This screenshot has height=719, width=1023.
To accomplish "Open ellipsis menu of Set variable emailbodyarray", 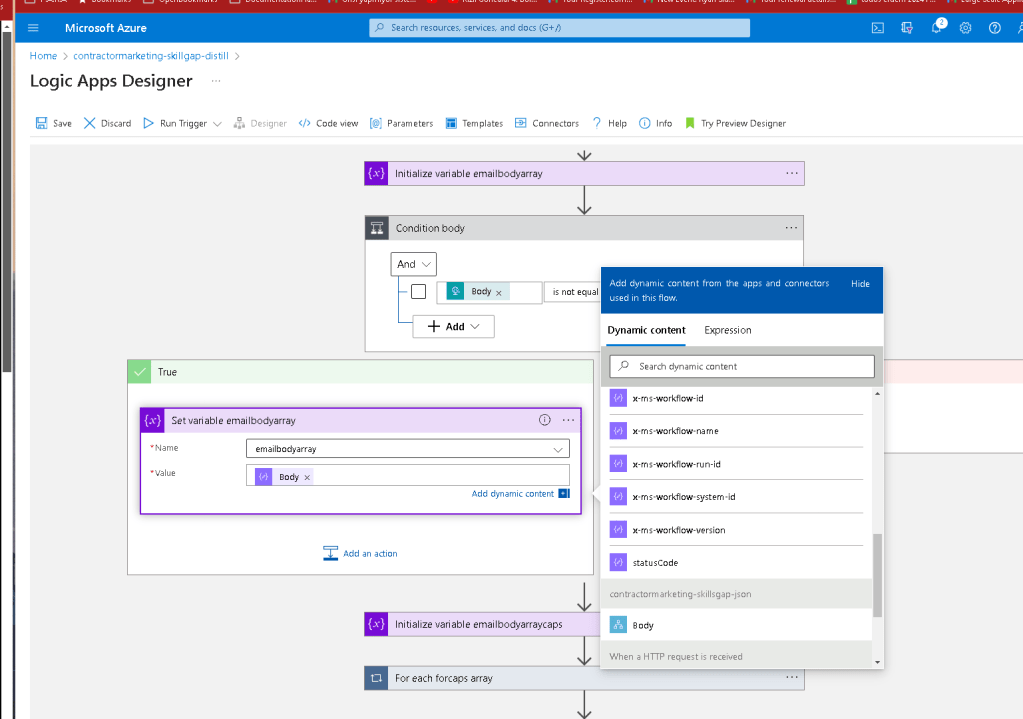I will pos(568,420).
